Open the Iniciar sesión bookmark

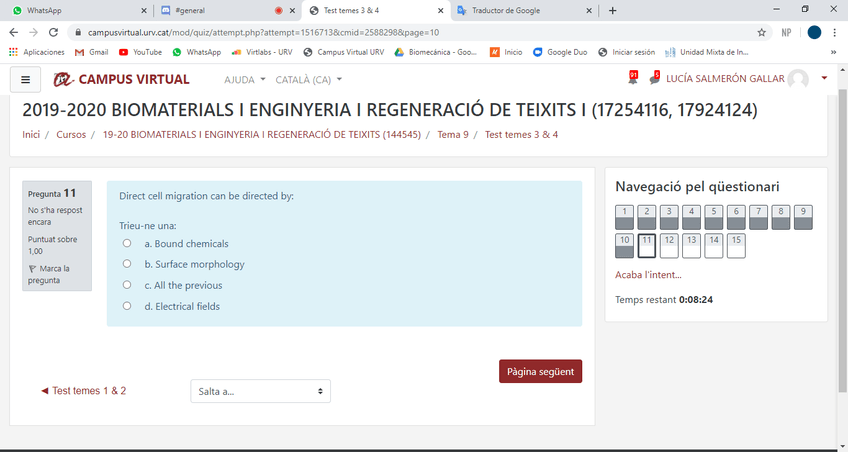click(x=626, y=52)
